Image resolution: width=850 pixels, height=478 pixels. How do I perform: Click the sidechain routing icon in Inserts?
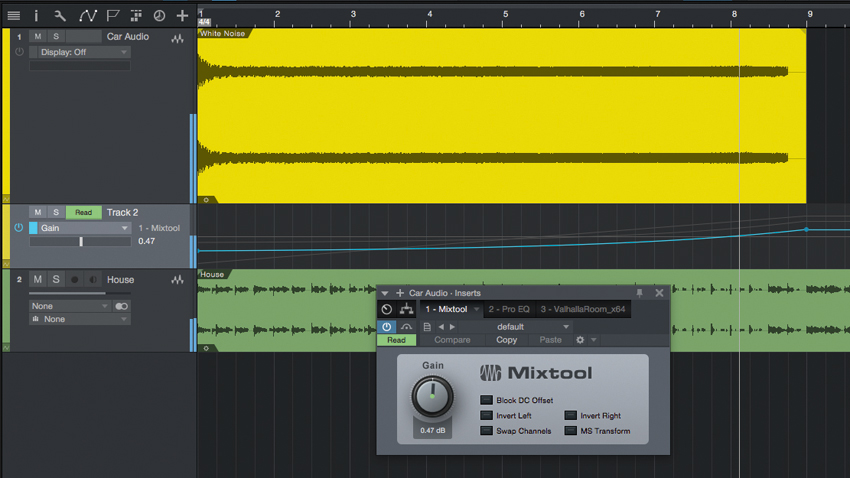point(406,309)
